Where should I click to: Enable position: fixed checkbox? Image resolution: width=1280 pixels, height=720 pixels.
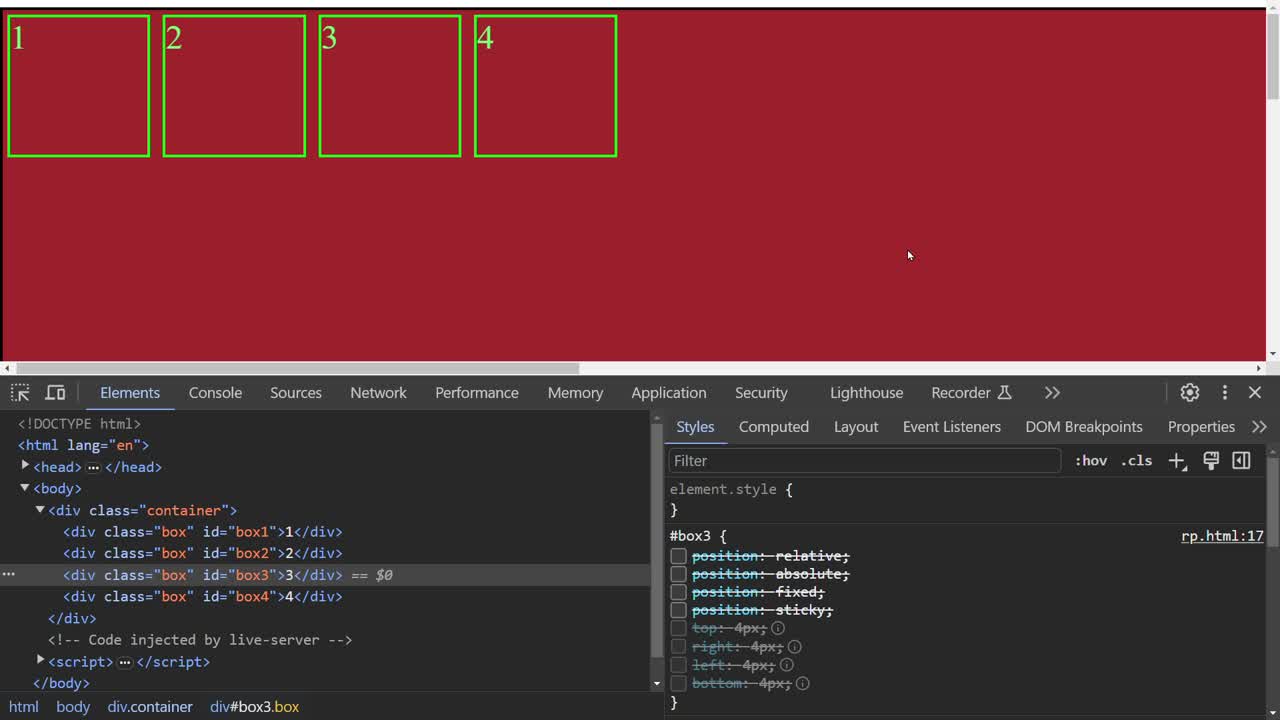click(x=678, y=592)
